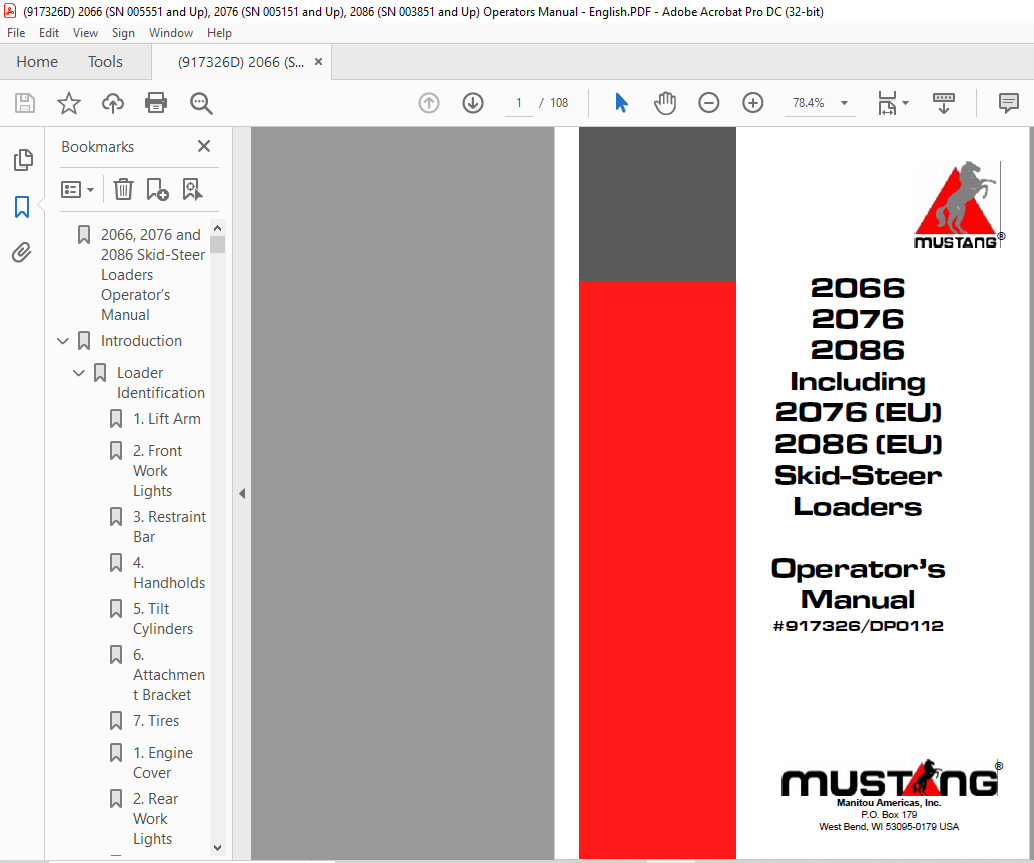Delete selected bookmark with trash icon
1034x863 pixels.
123,190
